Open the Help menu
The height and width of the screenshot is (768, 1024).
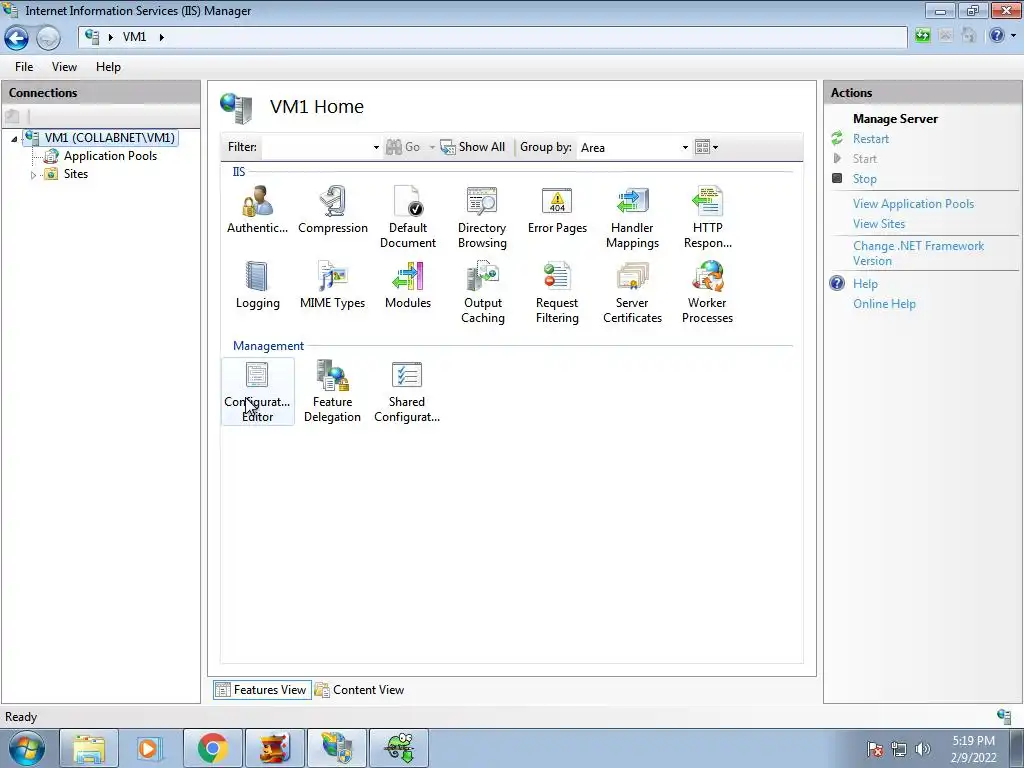(108, 67)
